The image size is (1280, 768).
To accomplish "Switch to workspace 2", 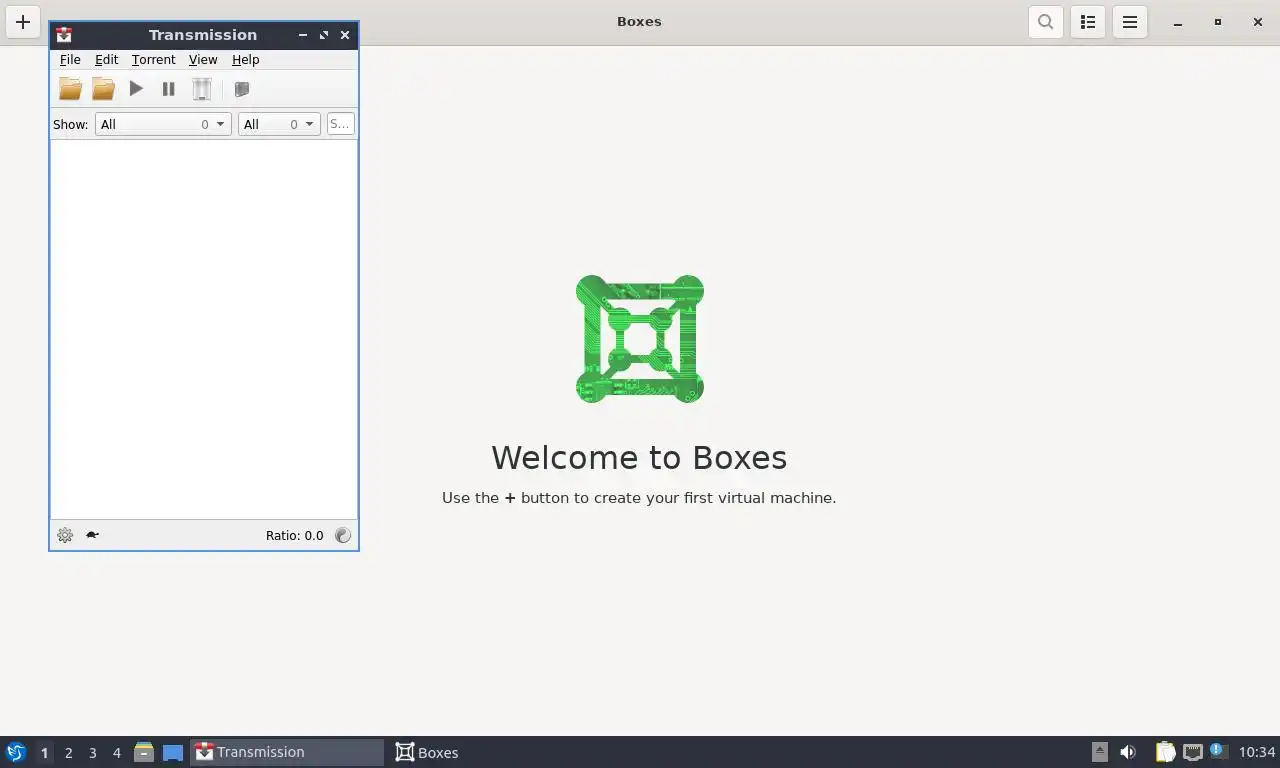I will coord(68,753).
